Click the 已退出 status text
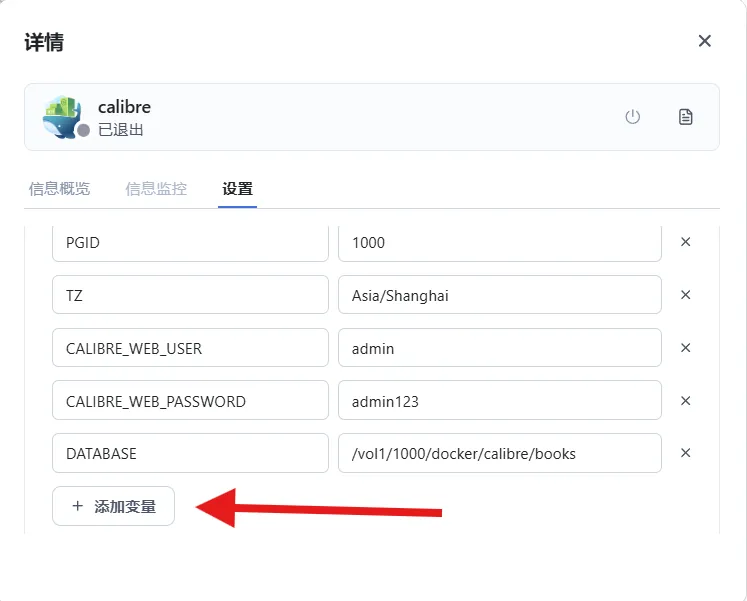Image resolution: width=747 pixels, height=601 pixels. pyautogui.click(x=121, y=130)
